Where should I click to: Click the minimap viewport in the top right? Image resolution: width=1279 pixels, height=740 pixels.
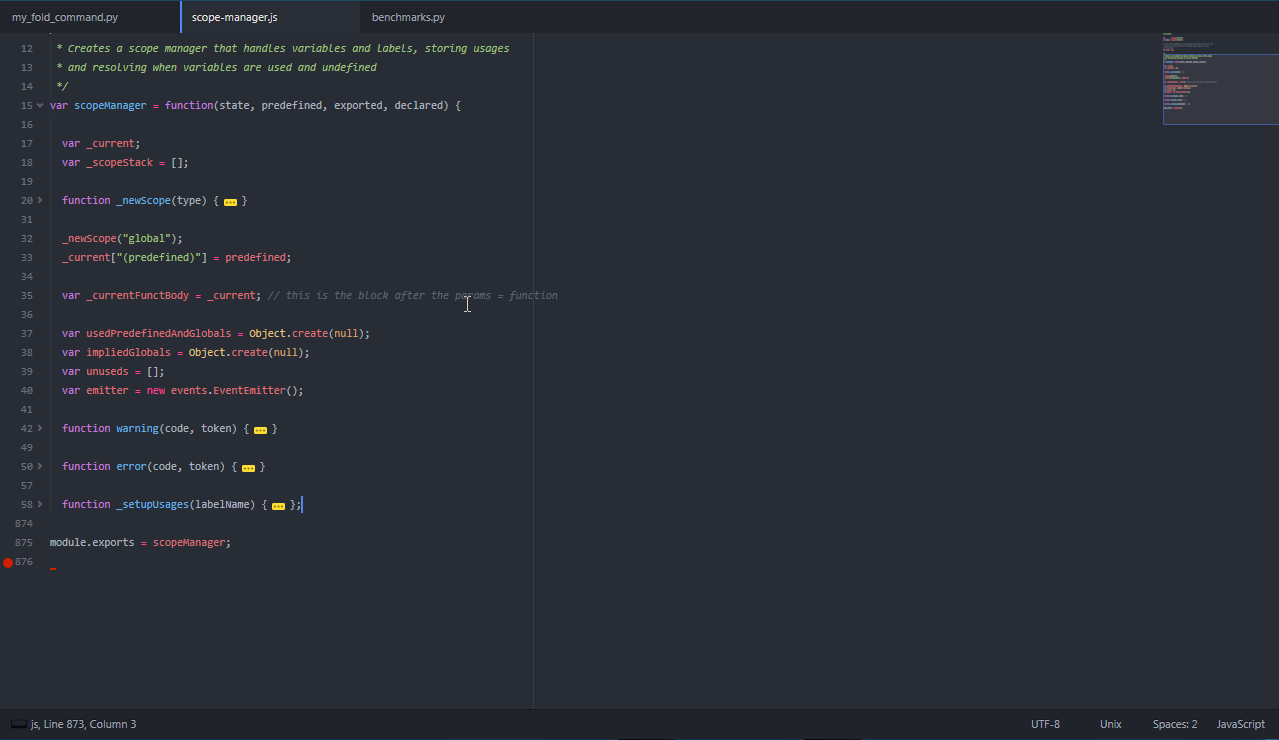(1220, 90)
